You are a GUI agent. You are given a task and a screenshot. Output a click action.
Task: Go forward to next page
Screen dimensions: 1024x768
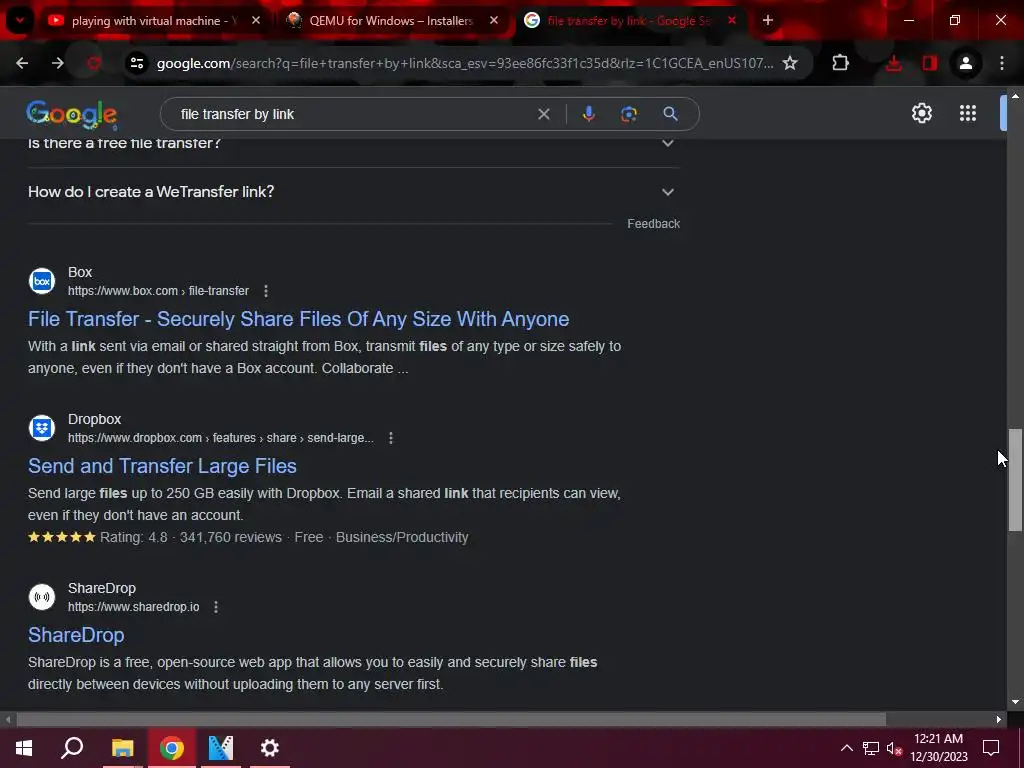[x=57, y=63]
